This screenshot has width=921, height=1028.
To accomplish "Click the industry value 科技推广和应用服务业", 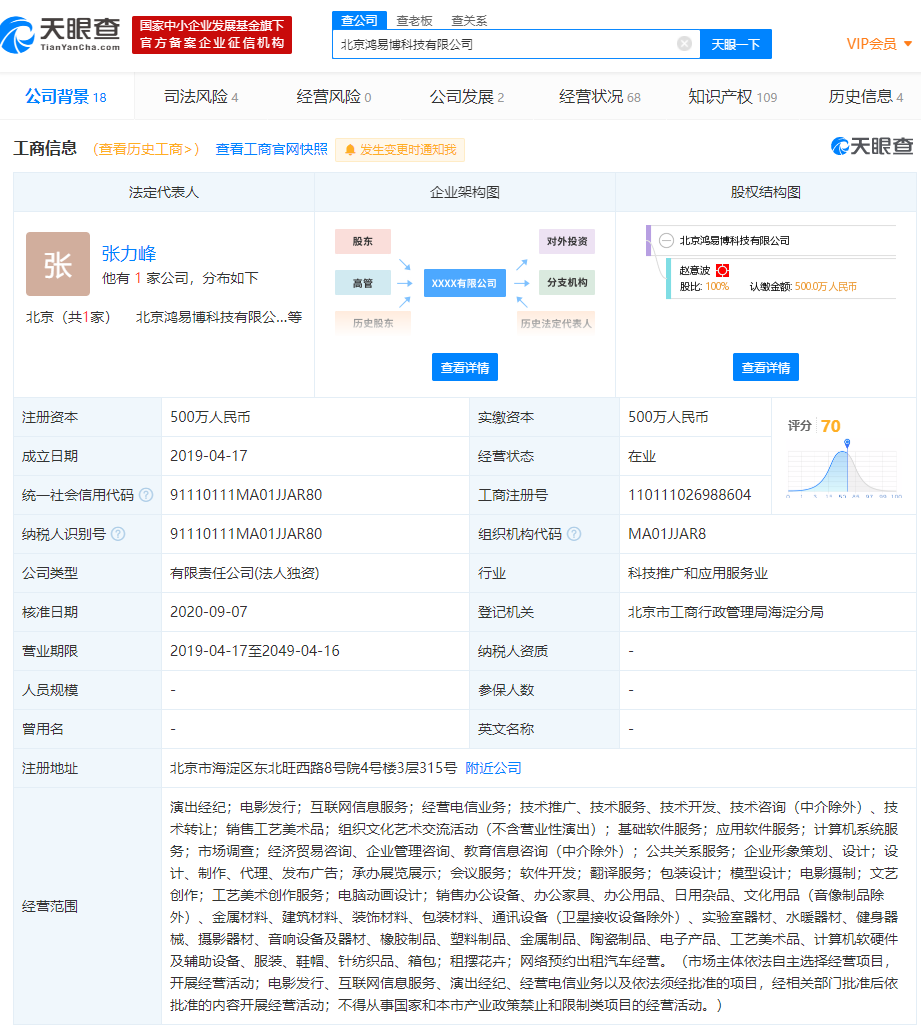I will point(697,573).
